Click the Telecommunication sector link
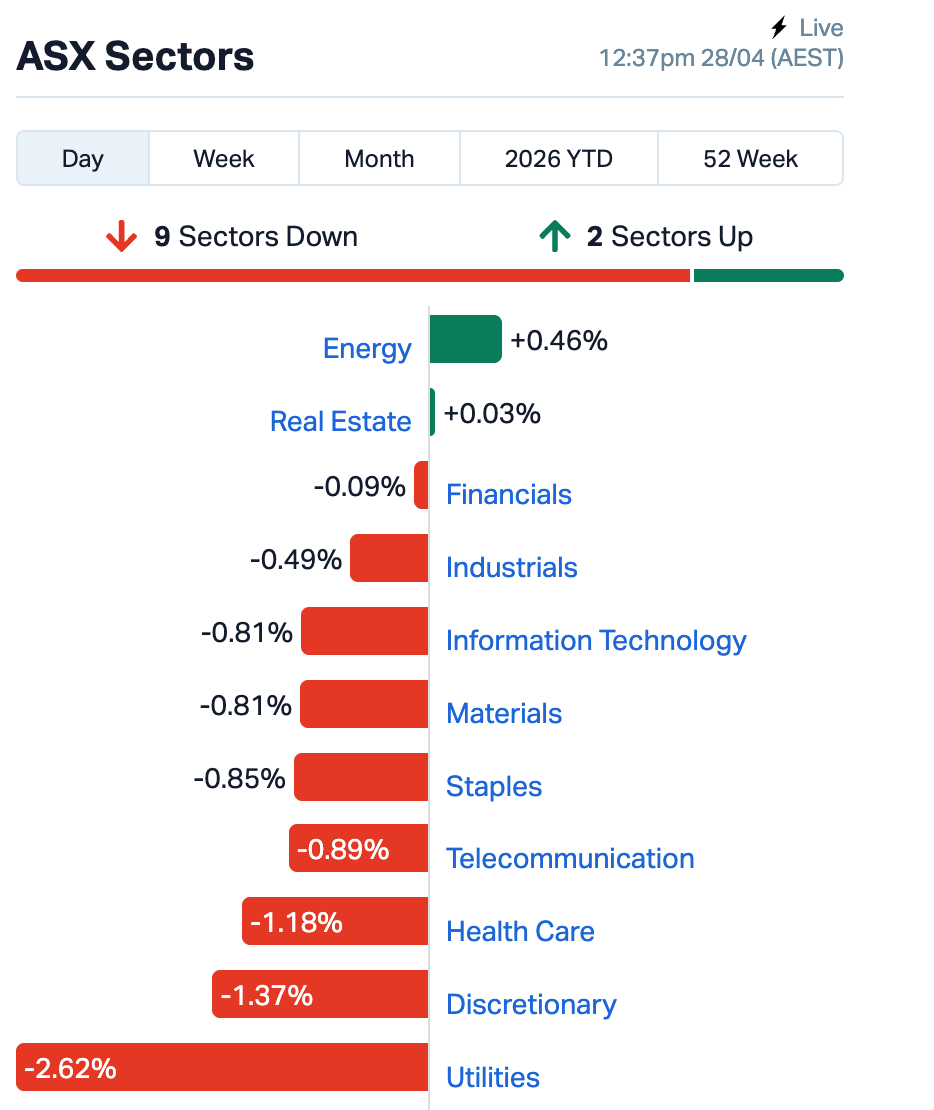 (570, 859)
